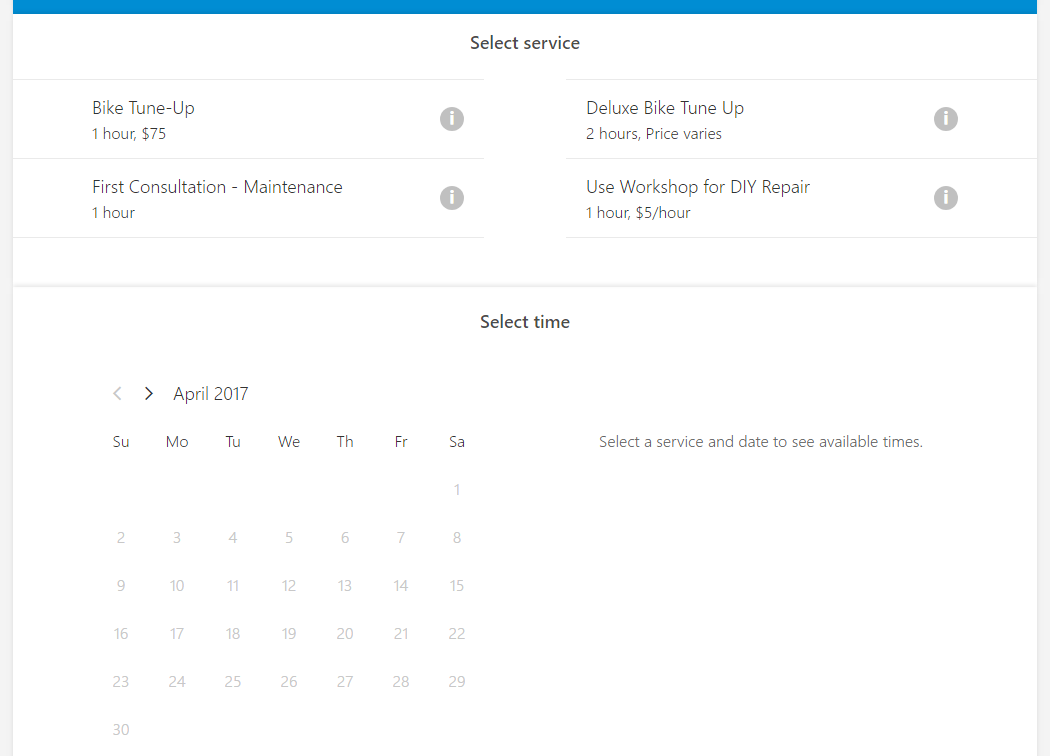Image resolution: width=1050 pixels, height=756 pixels.
Task: Select the Bike Tune-Up service
Action: (143, 118)
